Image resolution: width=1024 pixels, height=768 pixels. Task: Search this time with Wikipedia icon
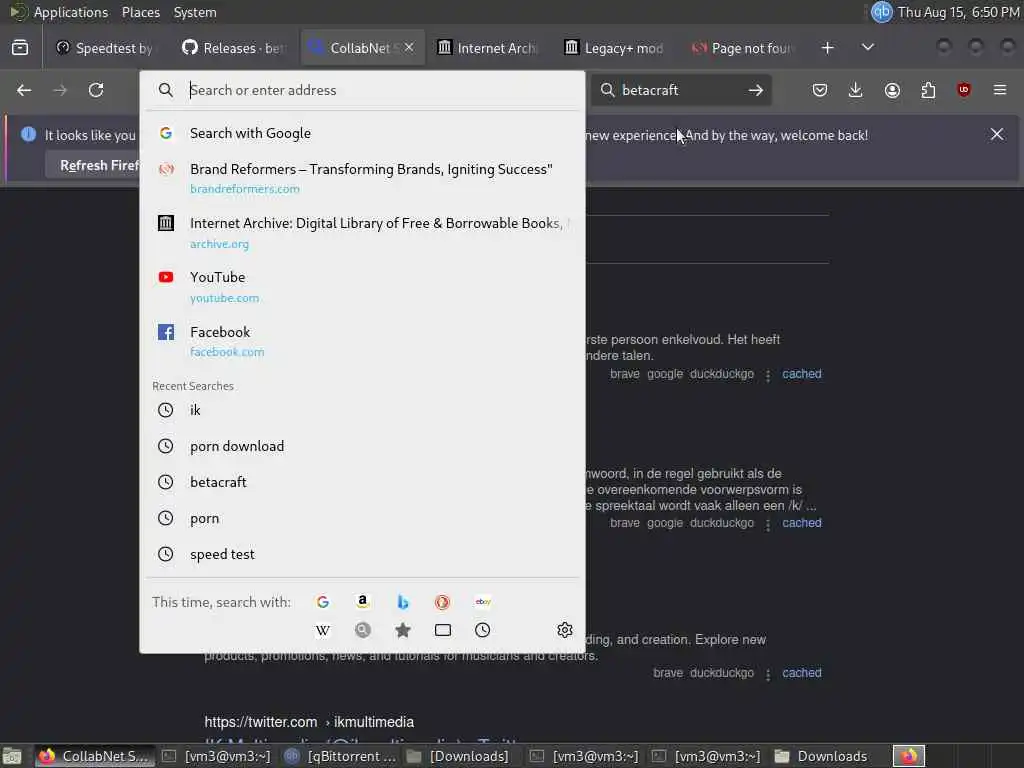(323, 630)
